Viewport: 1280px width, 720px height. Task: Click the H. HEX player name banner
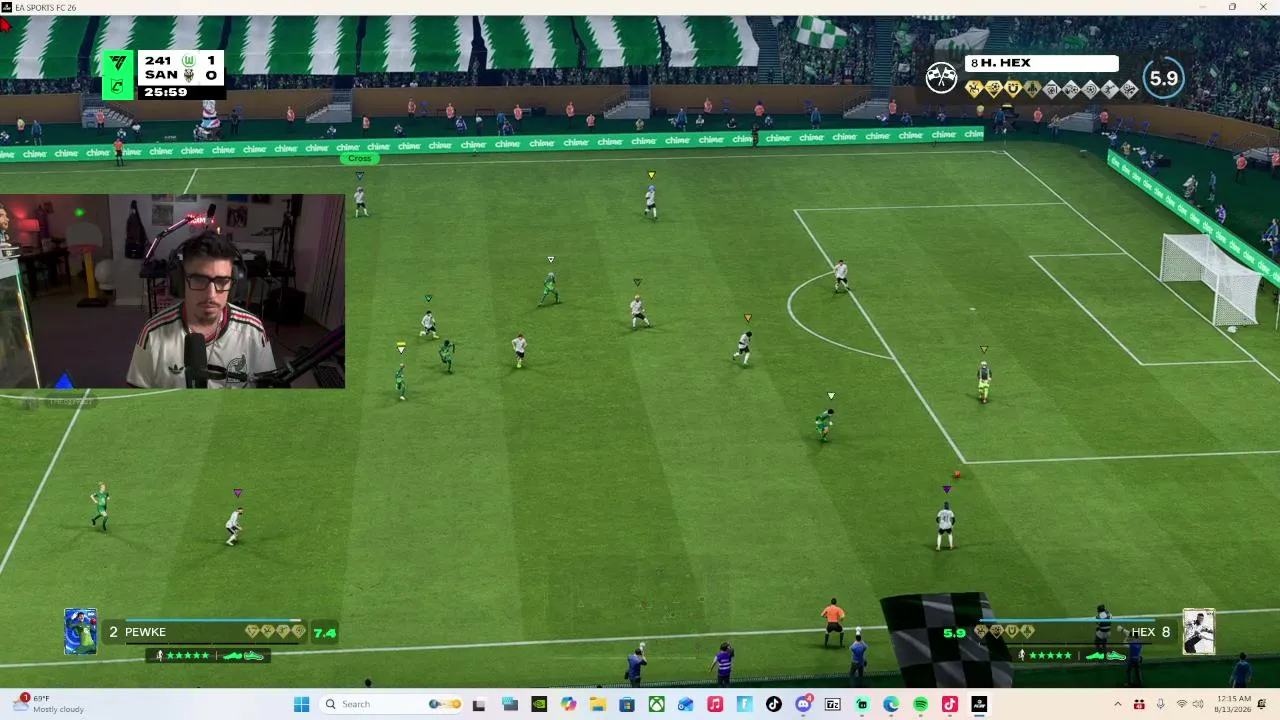click(x=1041, y=63)
